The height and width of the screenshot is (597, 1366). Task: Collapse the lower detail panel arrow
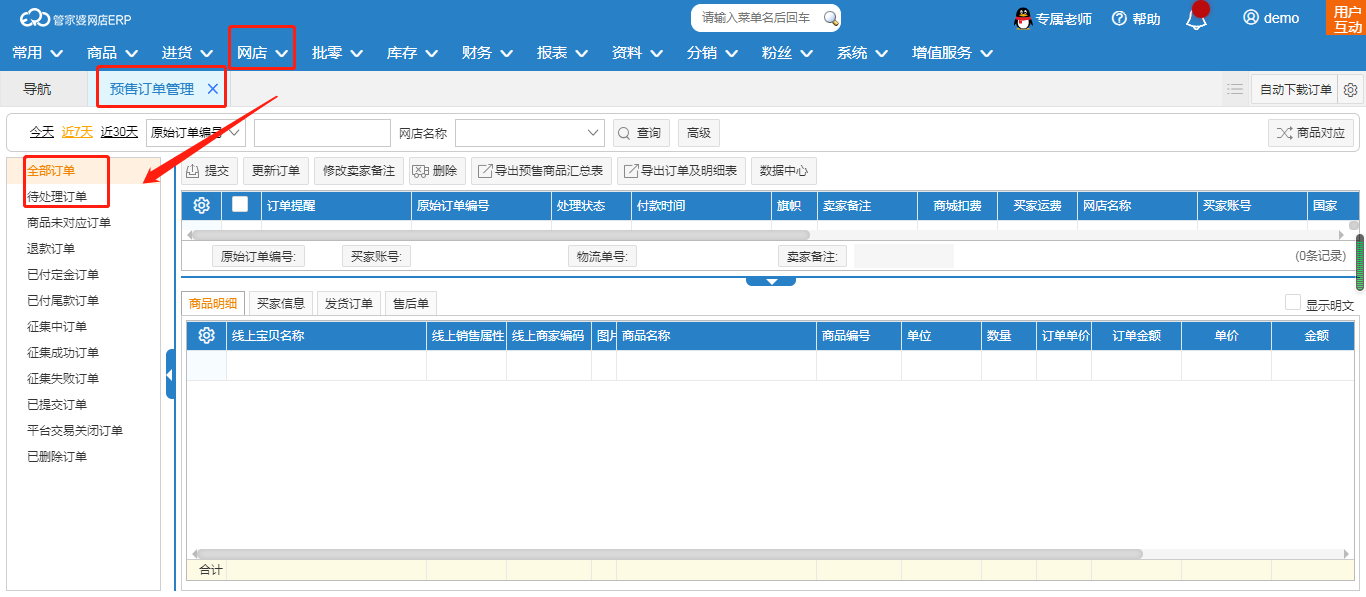point(771,281)
